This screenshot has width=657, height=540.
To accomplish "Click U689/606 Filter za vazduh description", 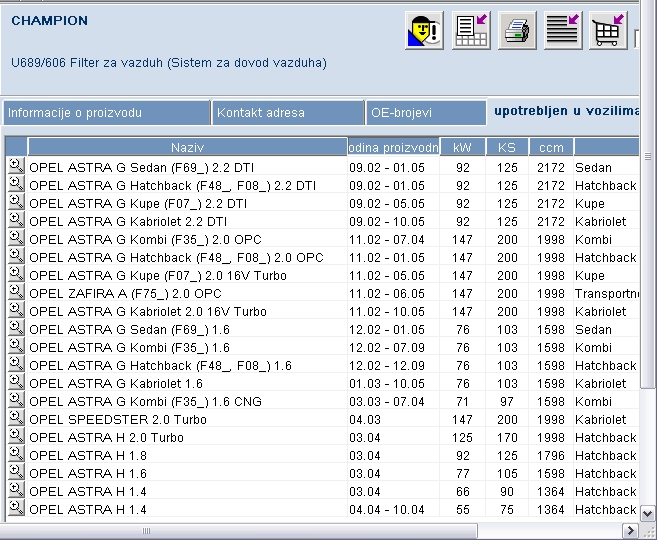I will 169,62.
